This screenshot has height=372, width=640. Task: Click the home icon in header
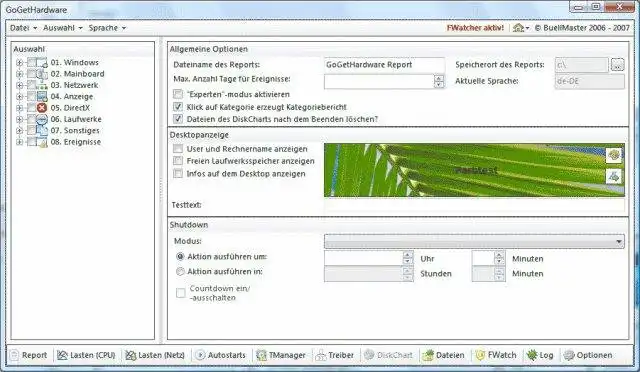pyautogui.click(x=518, y=28)
